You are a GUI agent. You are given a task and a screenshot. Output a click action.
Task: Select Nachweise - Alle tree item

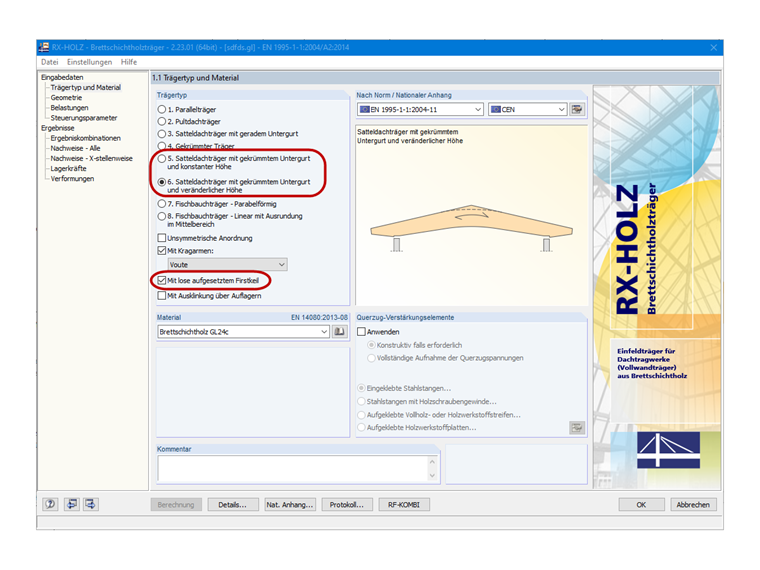tap(75, 148)
